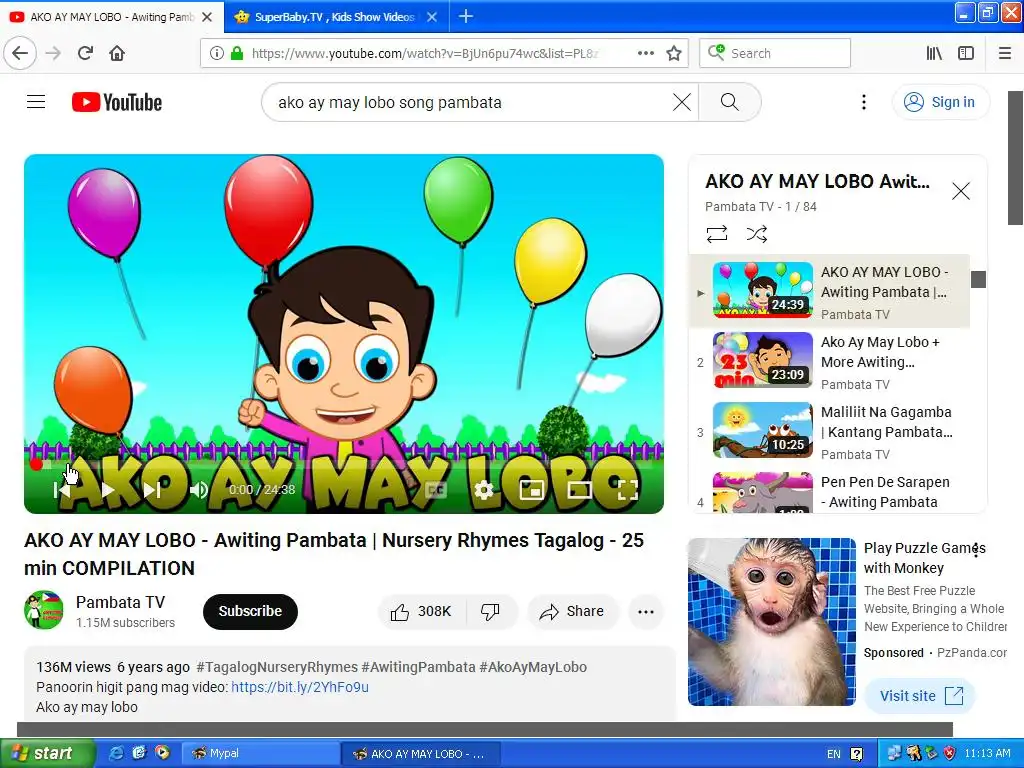Open the #TagalogNurseryRhymes hashtag
This screenshot has width=1024, height=768.
pyautogui.click(x=277, y=667)
